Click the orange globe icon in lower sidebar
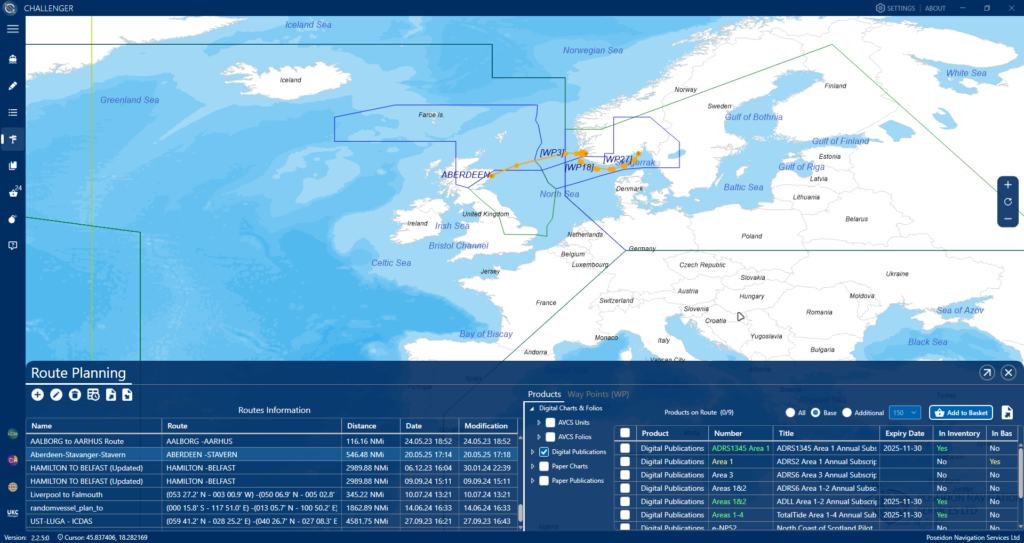 pyautogui.click(x=12, y=487)
